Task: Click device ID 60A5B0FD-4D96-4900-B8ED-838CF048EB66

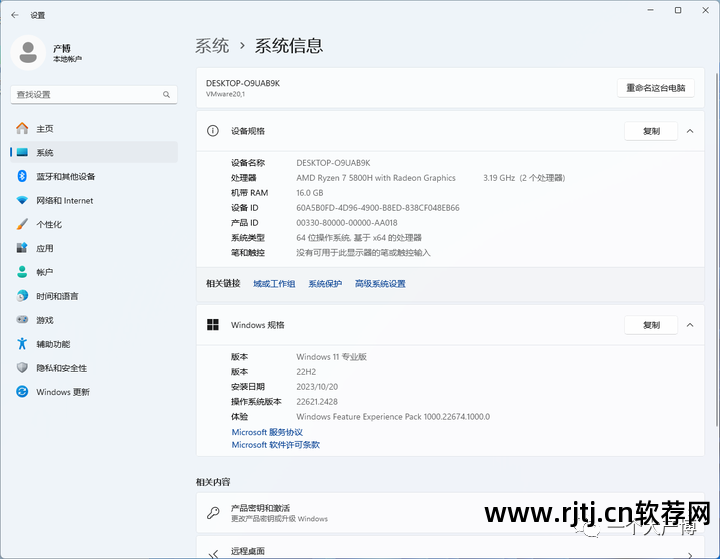Action: pos(378,208)
